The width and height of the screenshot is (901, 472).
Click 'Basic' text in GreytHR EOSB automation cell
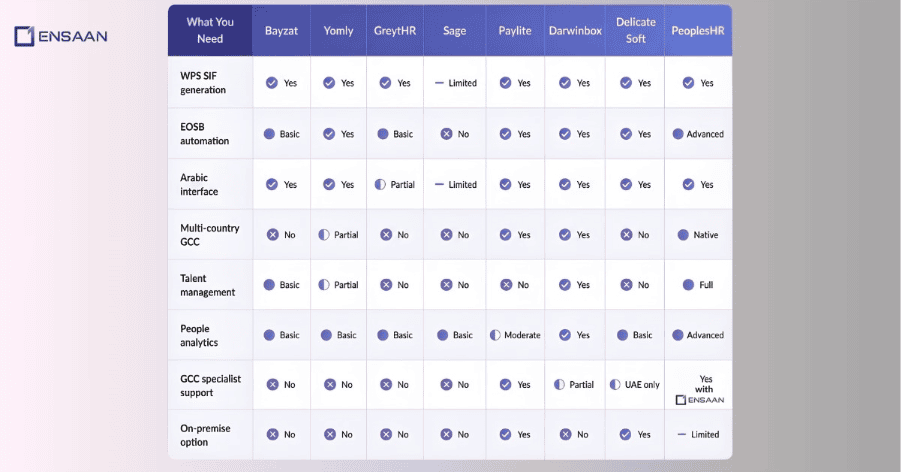click(x=403, y=134)
